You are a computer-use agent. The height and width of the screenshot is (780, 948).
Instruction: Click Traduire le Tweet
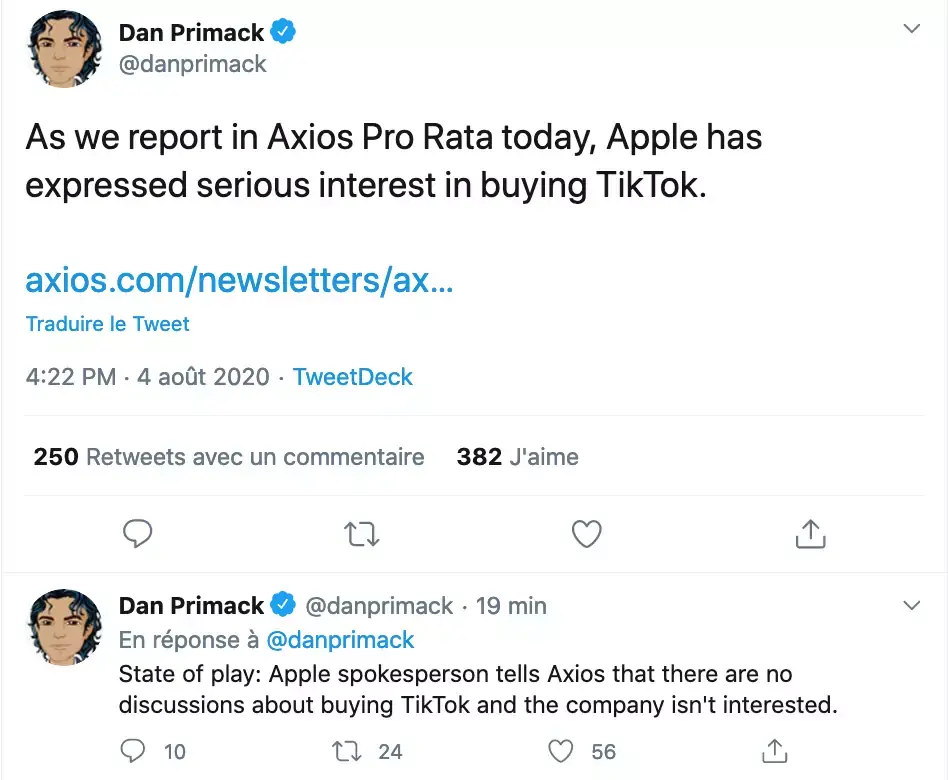click(107, 324)
